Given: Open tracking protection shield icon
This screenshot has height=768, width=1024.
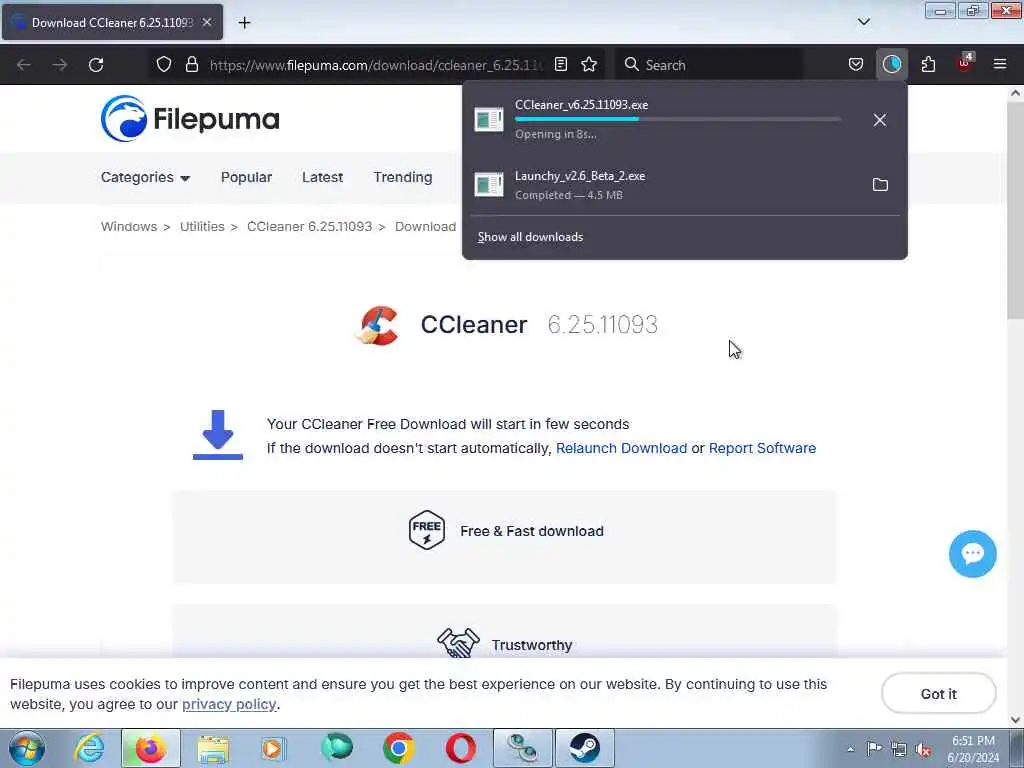Looking at the screenshot, I should point(164,65).
